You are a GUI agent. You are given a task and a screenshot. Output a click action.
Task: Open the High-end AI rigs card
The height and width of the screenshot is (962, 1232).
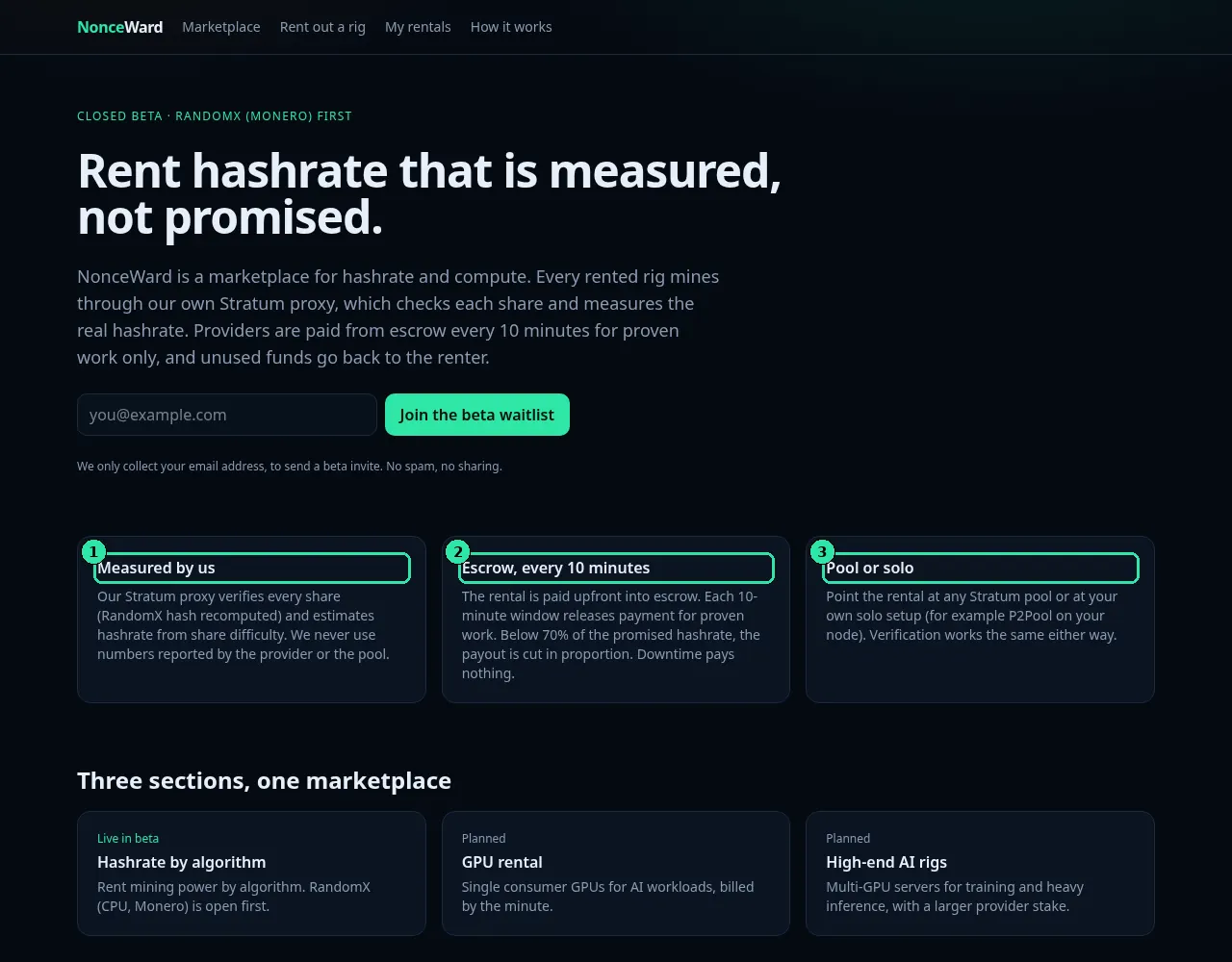click(980, 873)
